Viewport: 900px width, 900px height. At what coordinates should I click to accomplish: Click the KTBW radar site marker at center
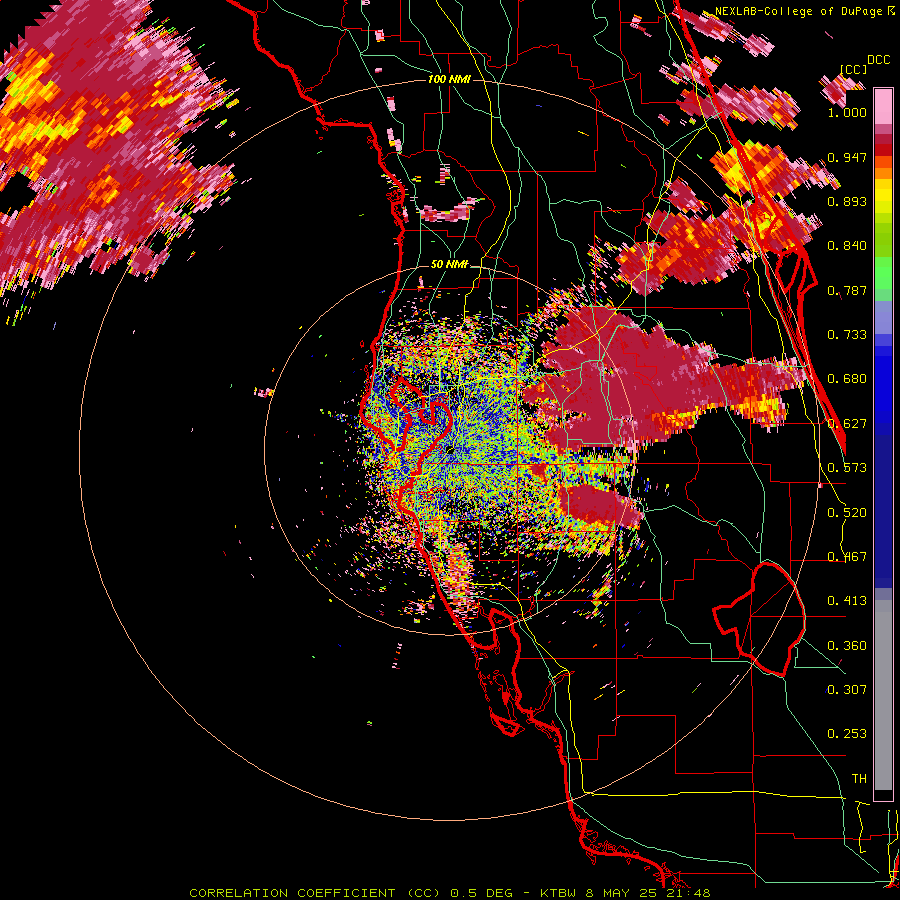[x=449, y=449]
